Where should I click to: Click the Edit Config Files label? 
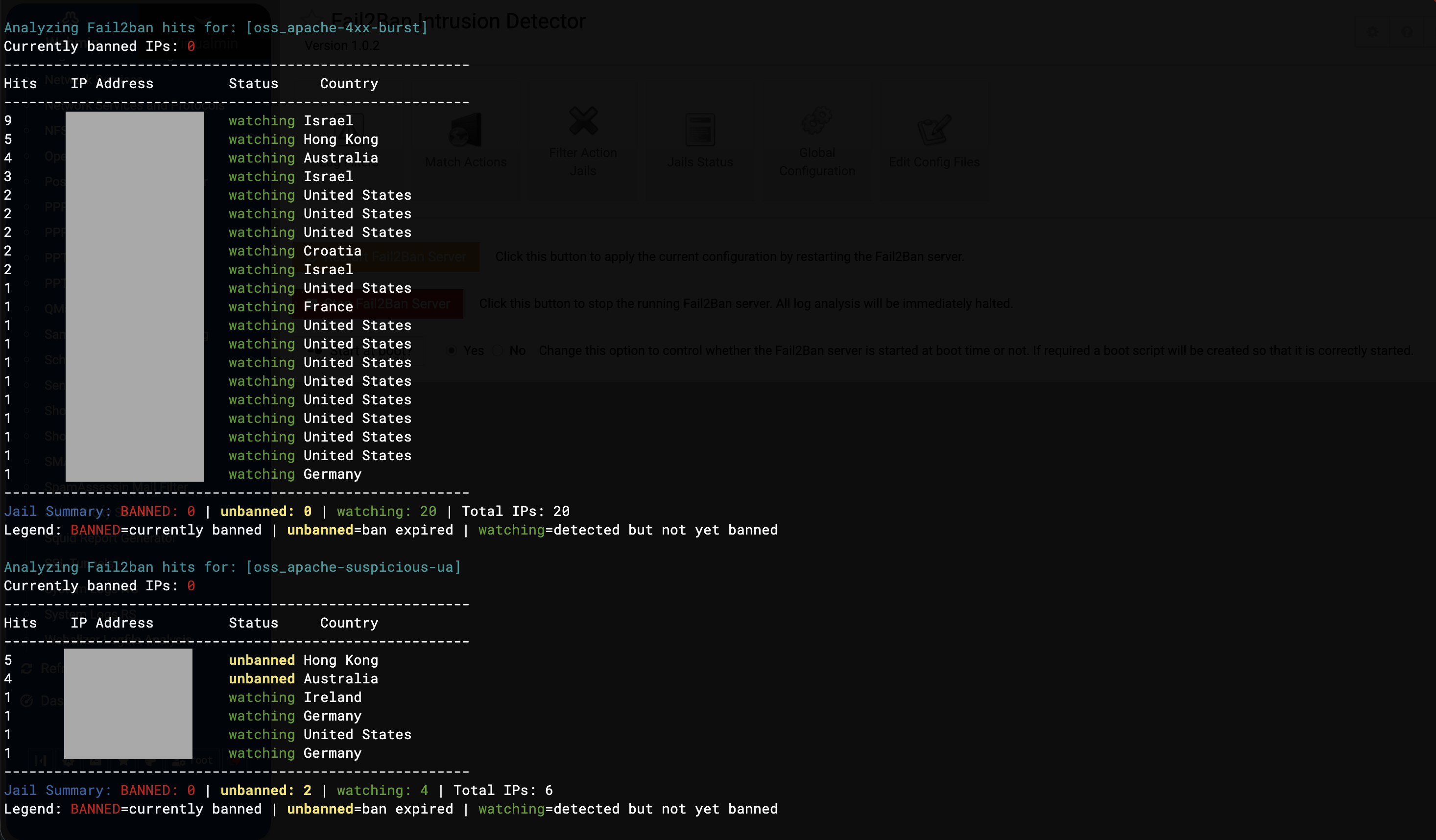pos(933,162)
